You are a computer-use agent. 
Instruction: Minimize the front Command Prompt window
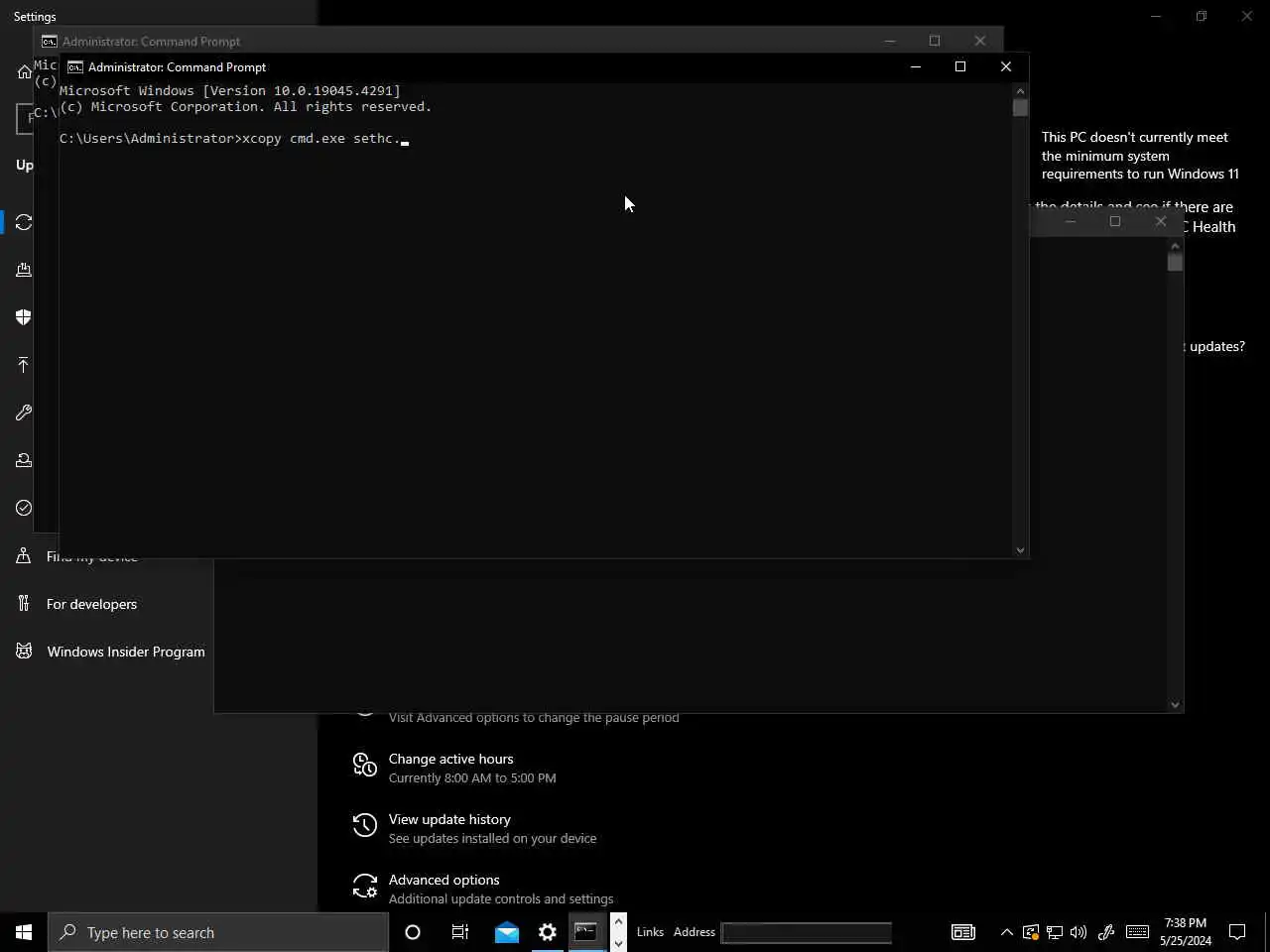(916, 66)
